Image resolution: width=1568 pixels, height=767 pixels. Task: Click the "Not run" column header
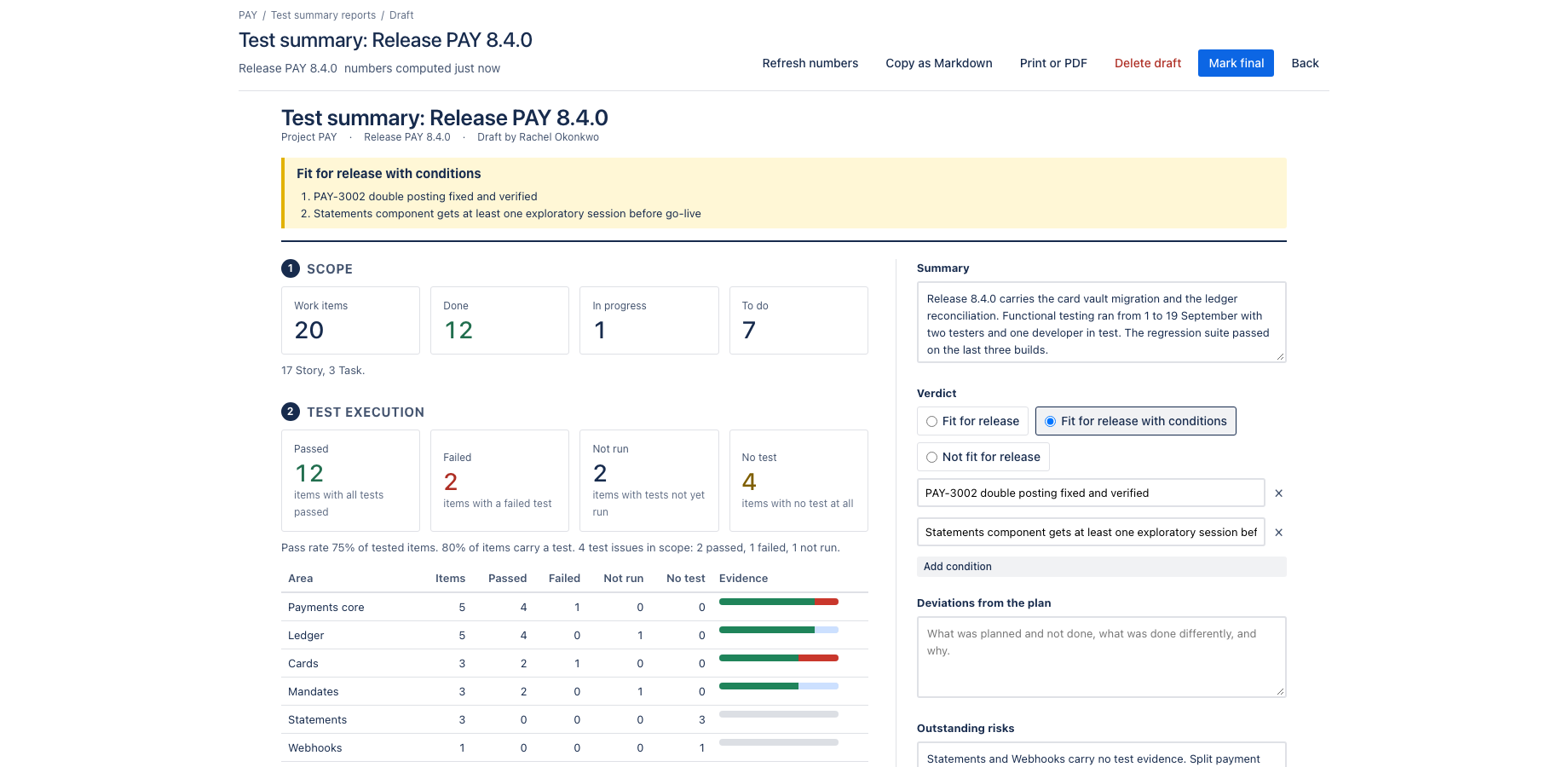click(623, 578)
